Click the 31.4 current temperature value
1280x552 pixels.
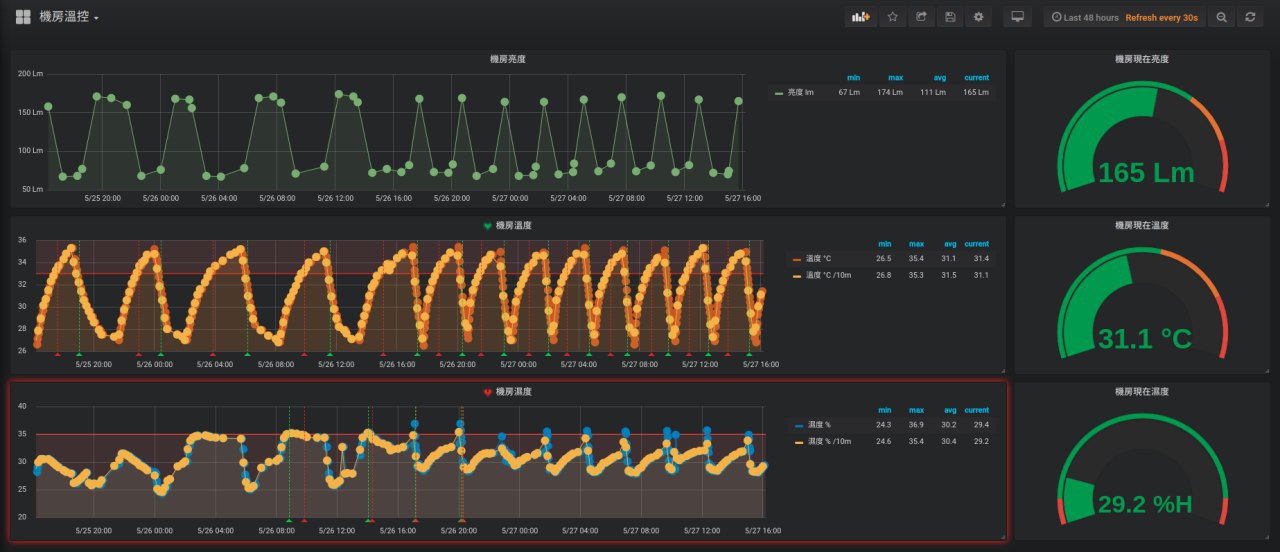981,259
